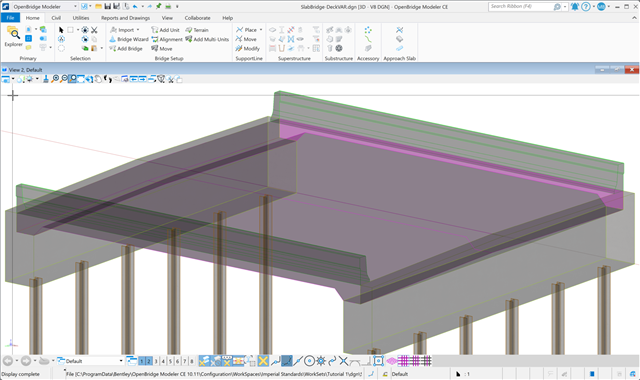Image resolution: width=640 pixels, height=380 pixels.
Task: Choose the Terrain tool
Action: [197, 30]
